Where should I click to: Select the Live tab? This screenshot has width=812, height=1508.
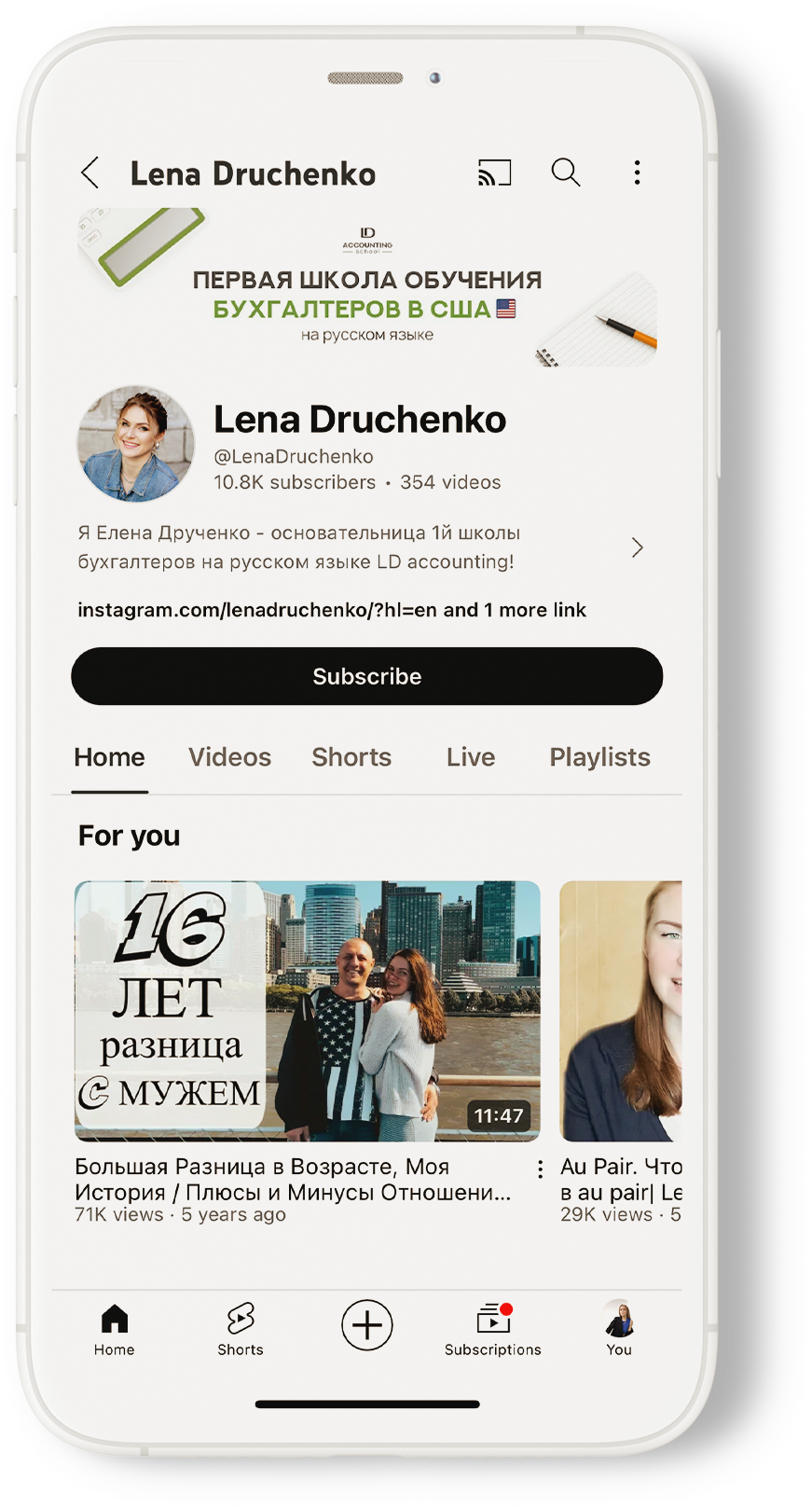(470, 757)
